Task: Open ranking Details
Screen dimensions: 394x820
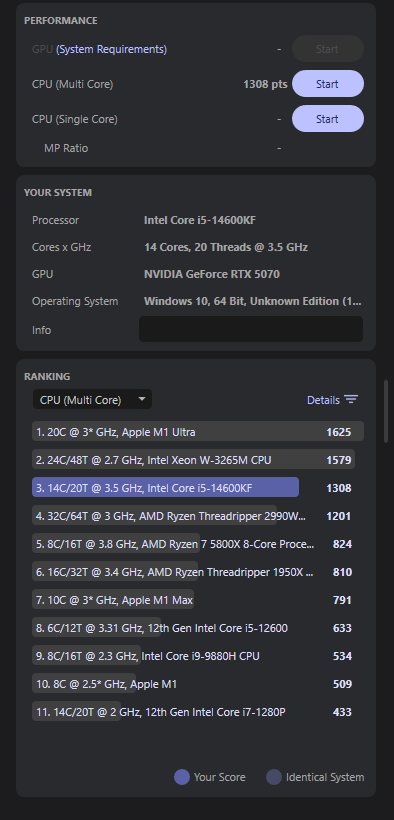Action: coord(323,400)
